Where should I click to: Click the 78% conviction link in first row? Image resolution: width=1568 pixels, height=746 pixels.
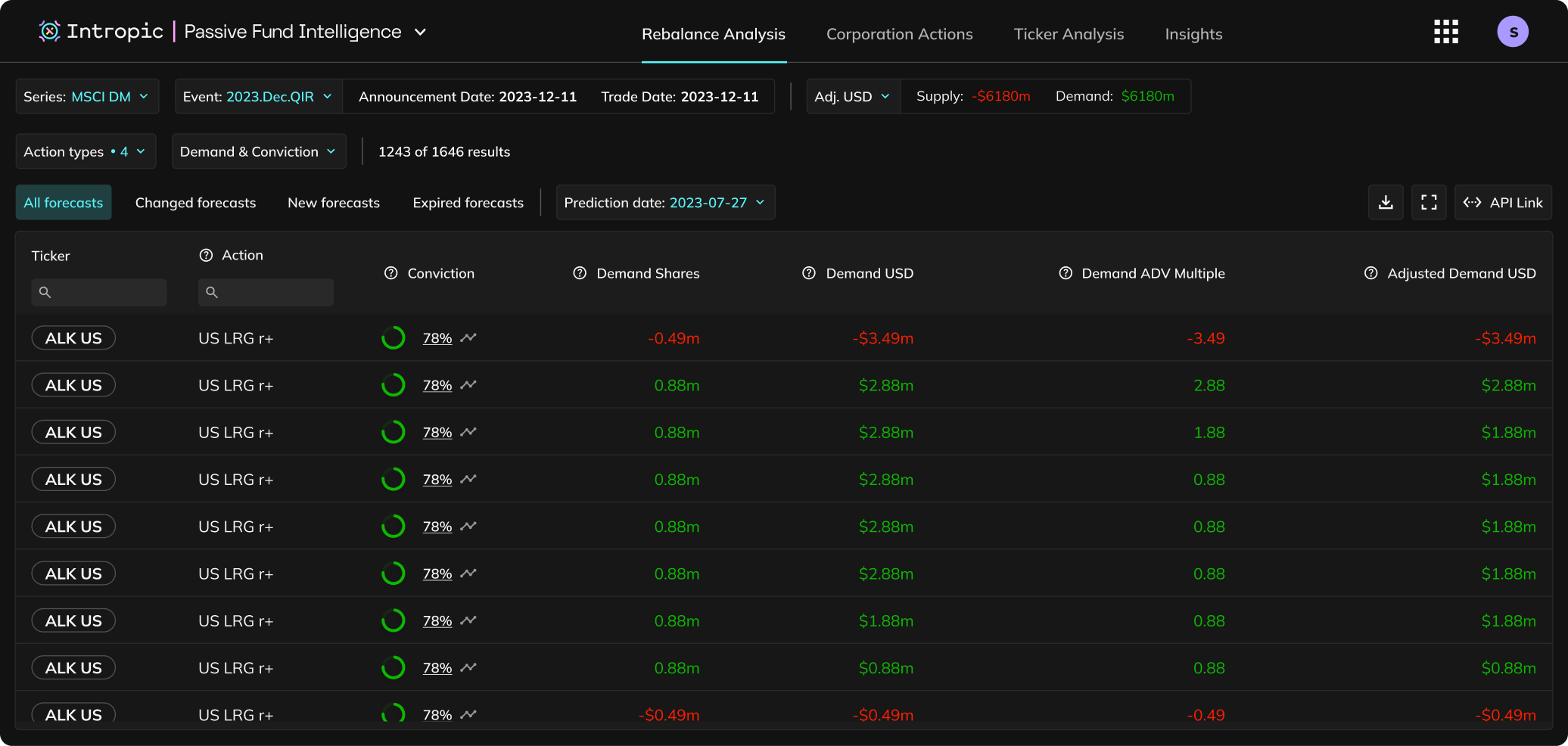437,338
